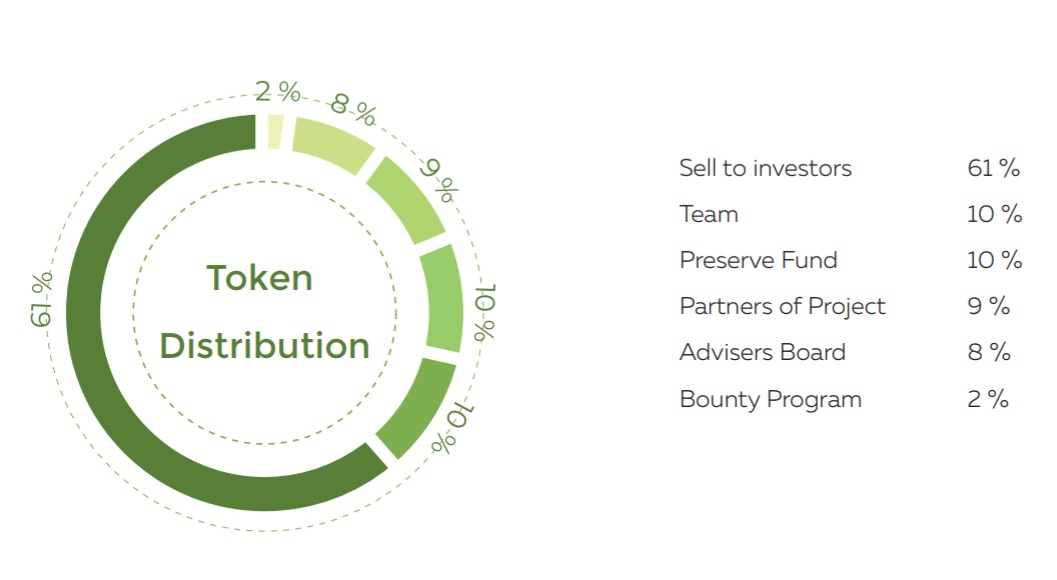Select the 10 % value next to Team

[994, 214]
